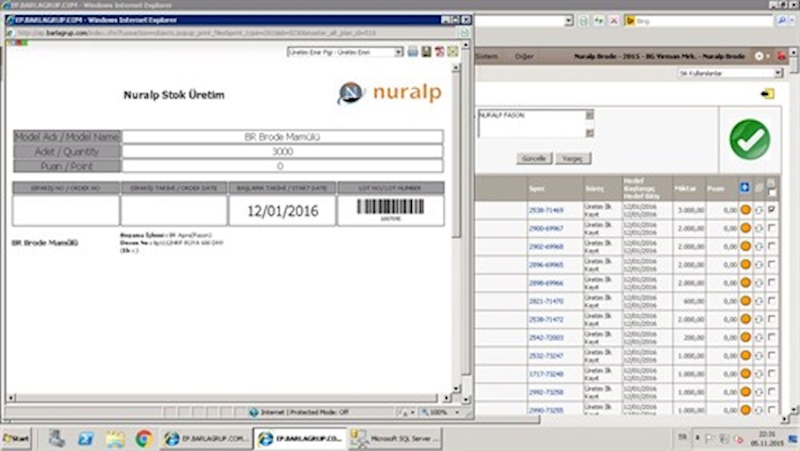Open order link 2538-71472
This screenshot has height=451, width=800.
pos(546,319)
